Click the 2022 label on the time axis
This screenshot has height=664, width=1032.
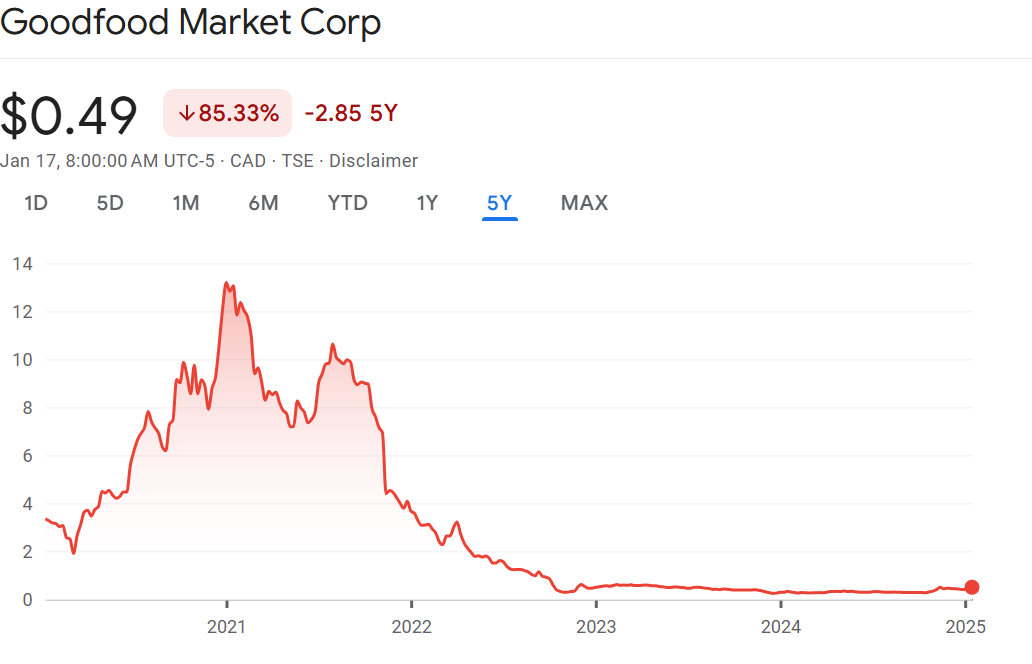point(411,627)
